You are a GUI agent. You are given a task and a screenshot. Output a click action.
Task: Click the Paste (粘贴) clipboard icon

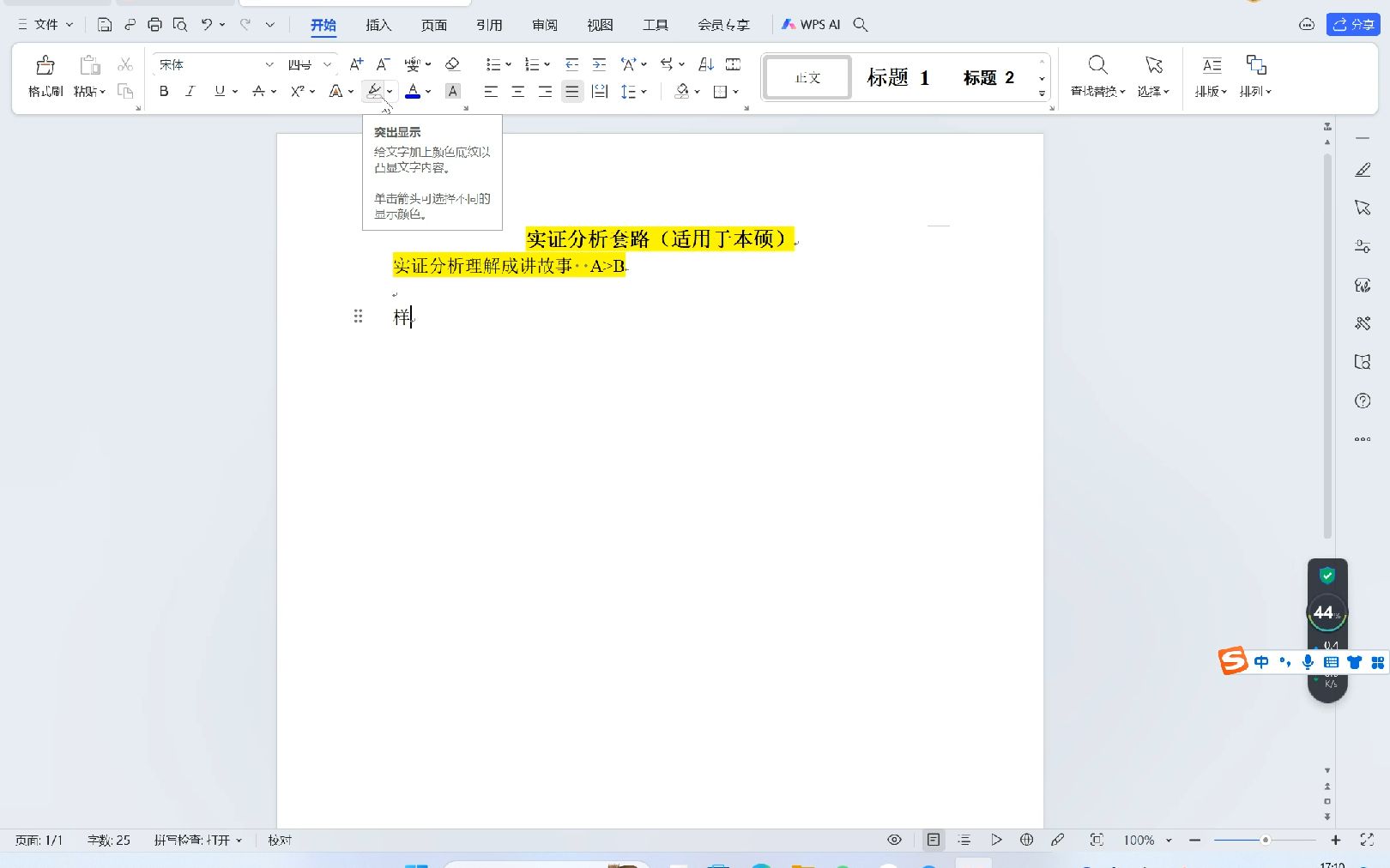click(x=89, y=65)
